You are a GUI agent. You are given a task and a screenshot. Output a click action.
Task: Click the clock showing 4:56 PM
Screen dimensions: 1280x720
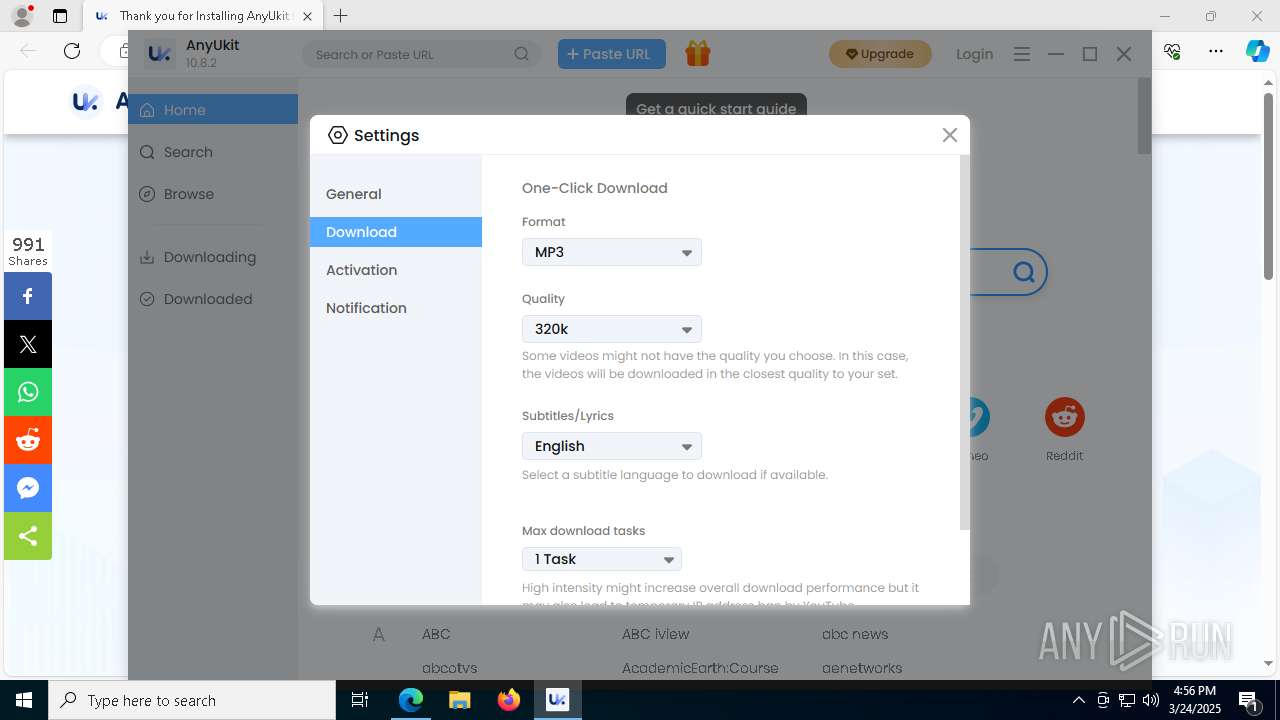pos(1195,700)
